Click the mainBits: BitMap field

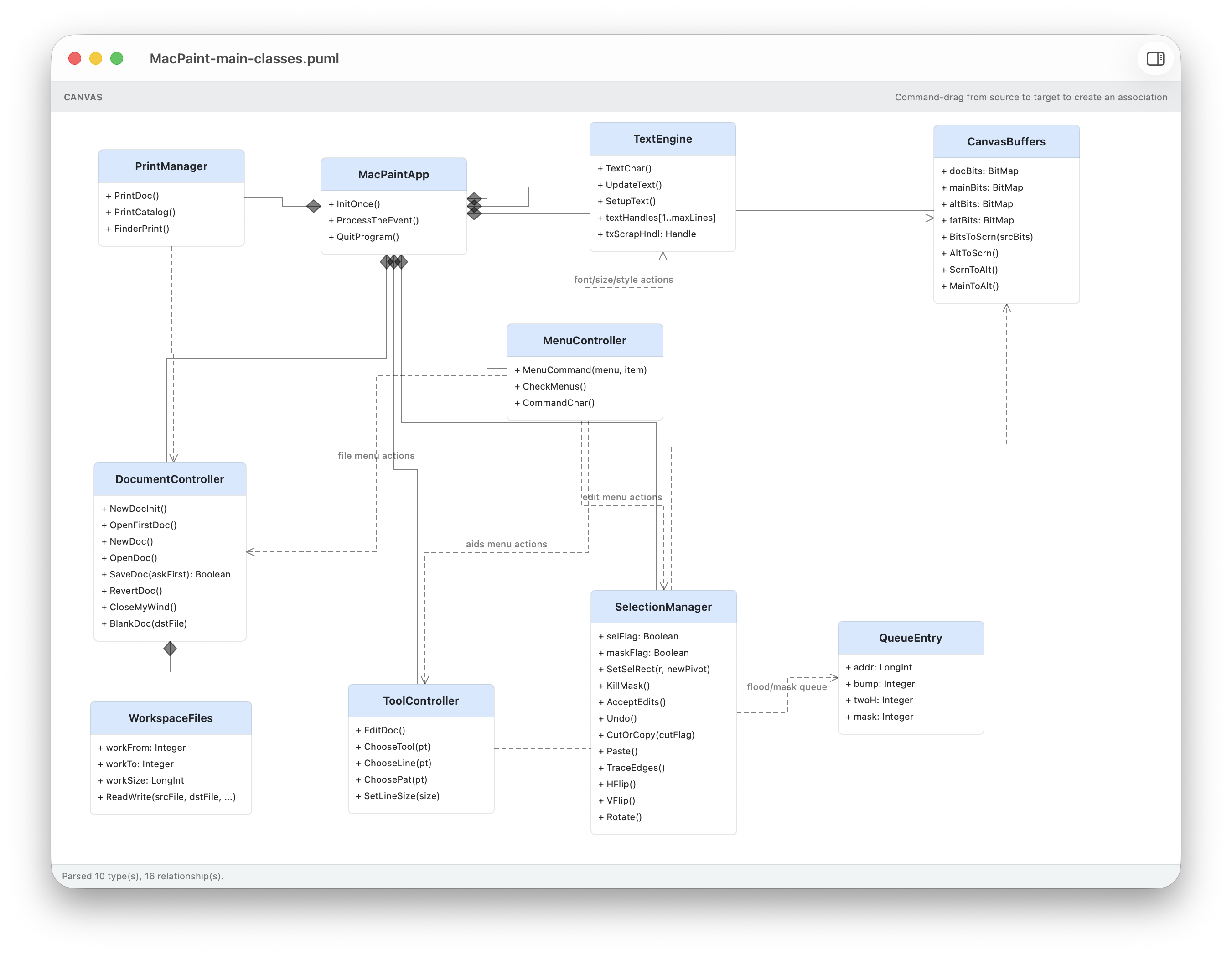click(x=982, y=188)
